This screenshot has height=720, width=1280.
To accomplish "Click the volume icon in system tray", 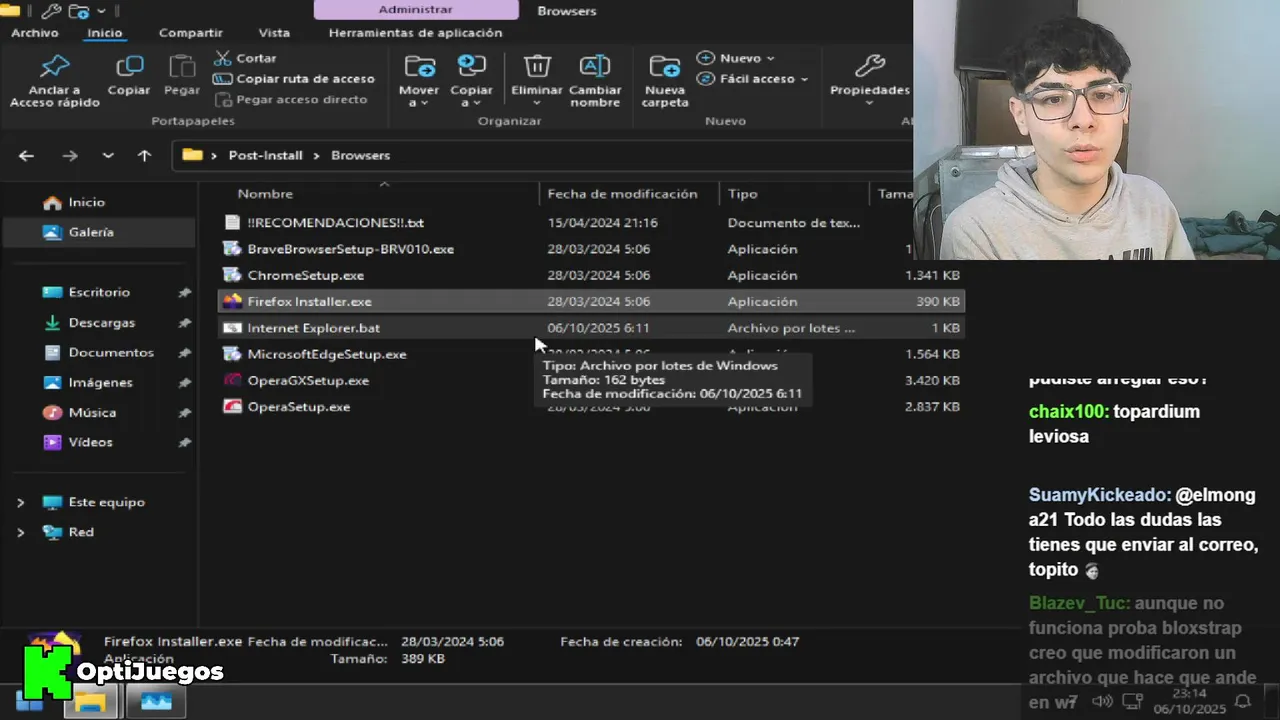I will point(1102,702).
